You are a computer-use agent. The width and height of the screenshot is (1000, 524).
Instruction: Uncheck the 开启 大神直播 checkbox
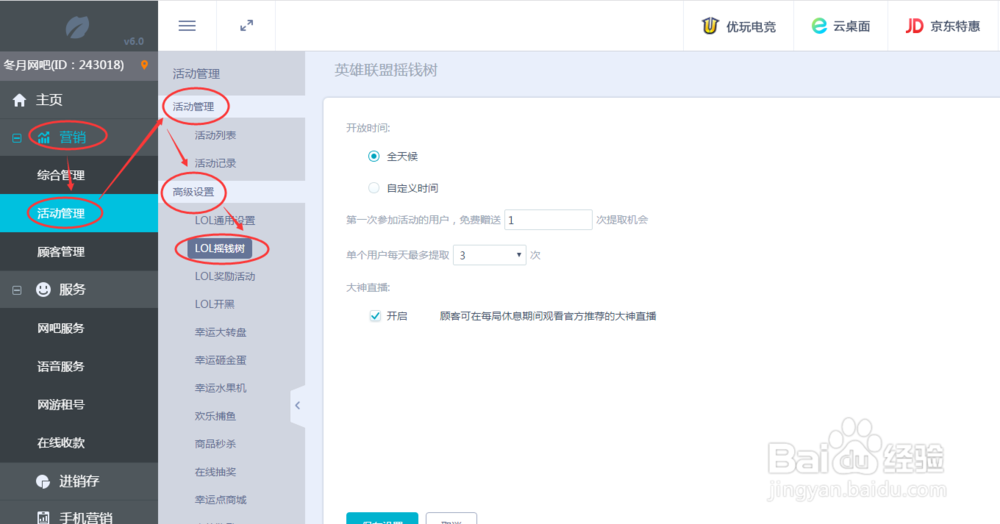tap(375, 316)
